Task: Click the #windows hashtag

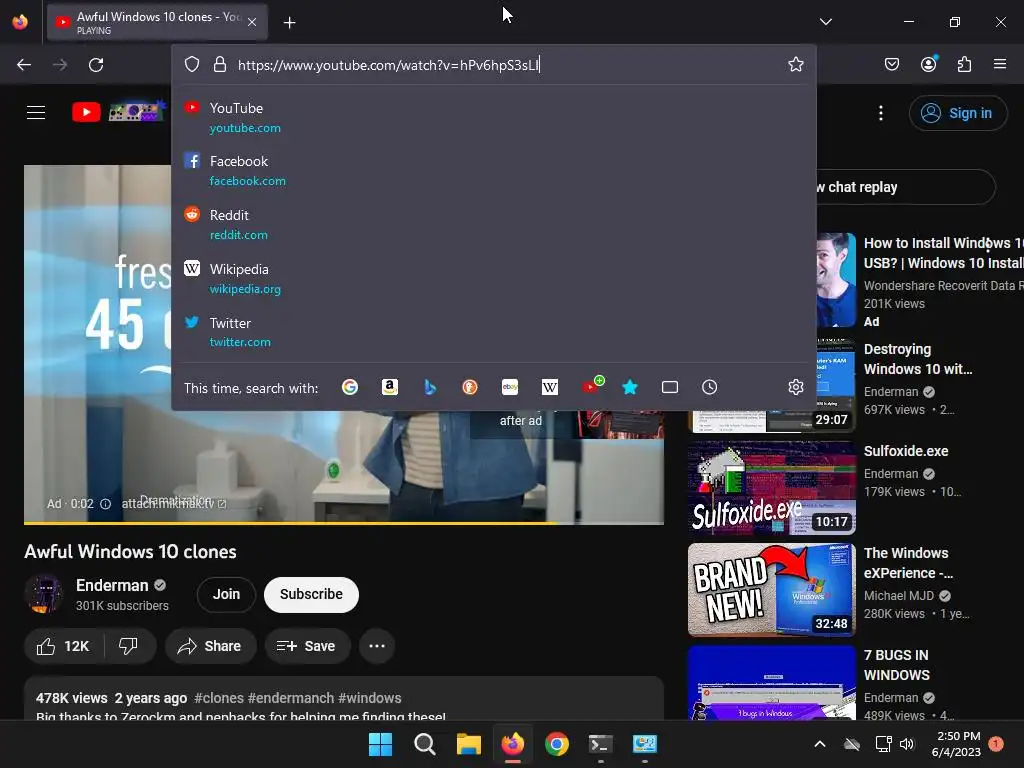Action: coord(370,697)
